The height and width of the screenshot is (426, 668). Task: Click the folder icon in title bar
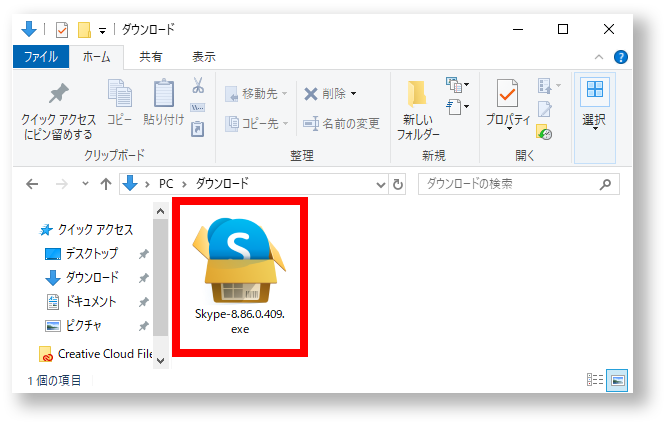tap(84, 30)
